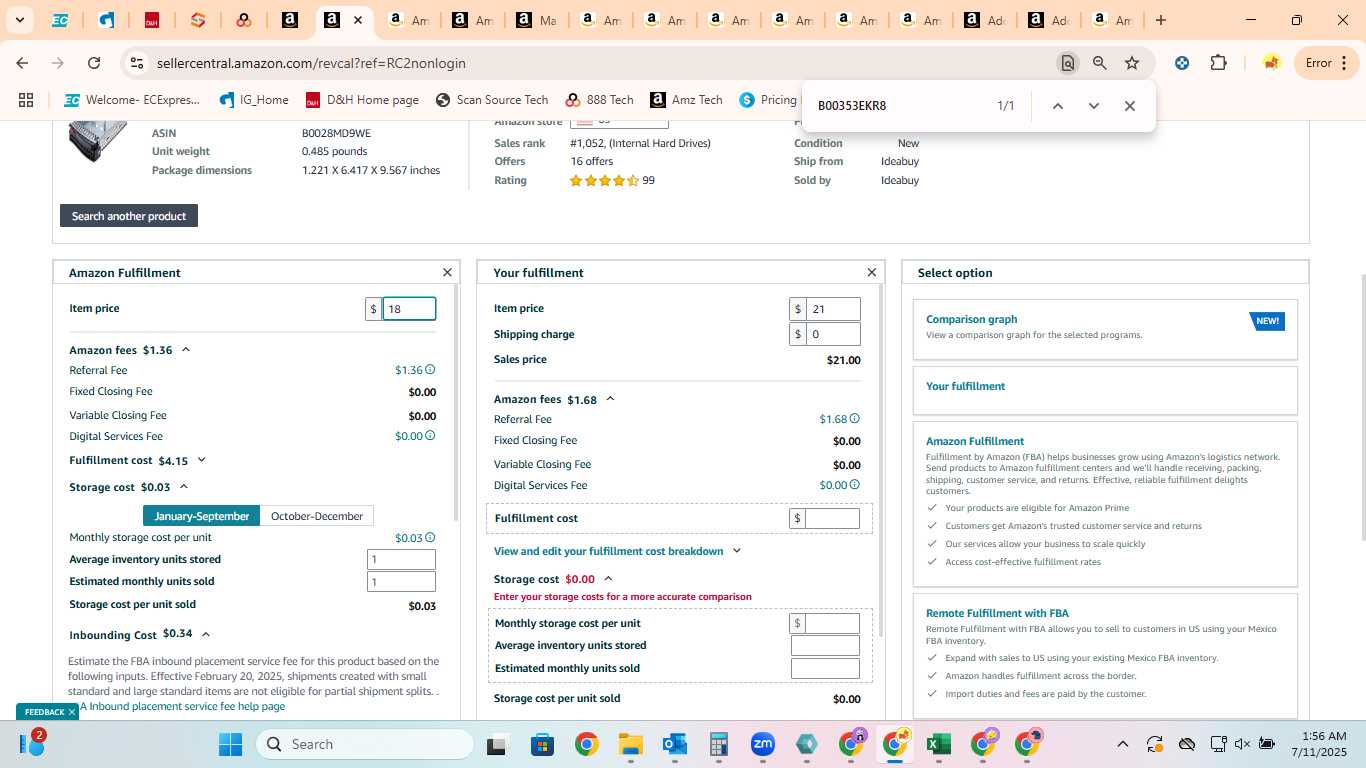This screenshot has width=1366, height=768.
Task: Click the Windows taskbar Search box
Action: coord(365,744)
